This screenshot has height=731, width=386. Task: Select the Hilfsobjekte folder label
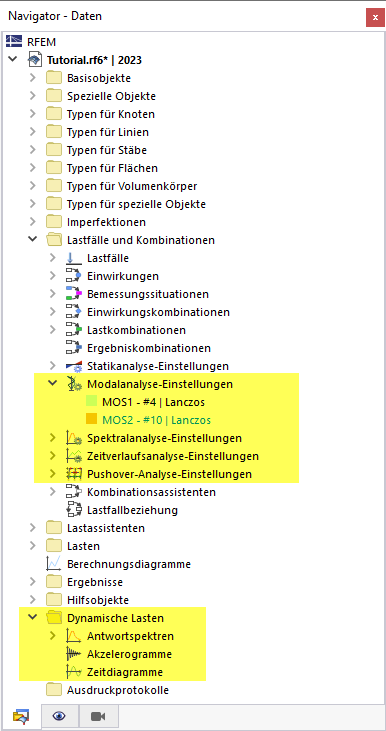97,600
